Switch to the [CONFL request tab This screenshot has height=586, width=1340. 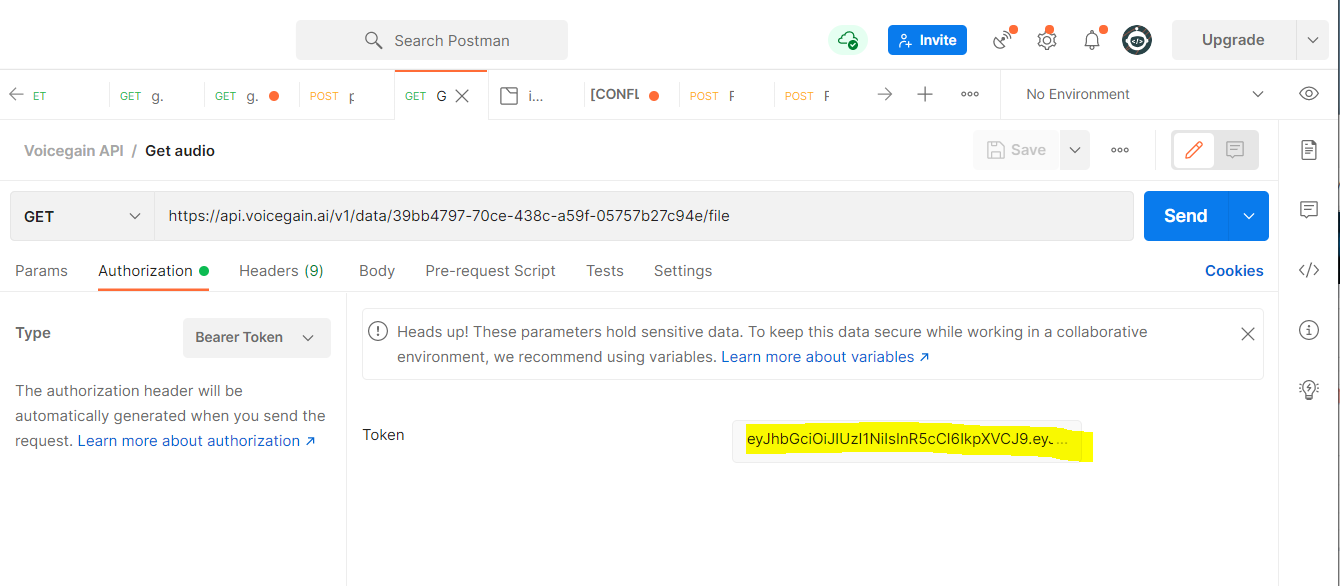click(626, 95)
